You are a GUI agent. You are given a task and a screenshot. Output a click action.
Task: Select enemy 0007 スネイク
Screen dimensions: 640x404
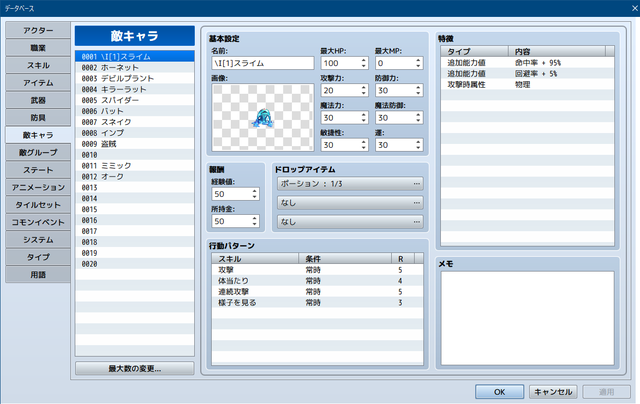click(135, 122)
